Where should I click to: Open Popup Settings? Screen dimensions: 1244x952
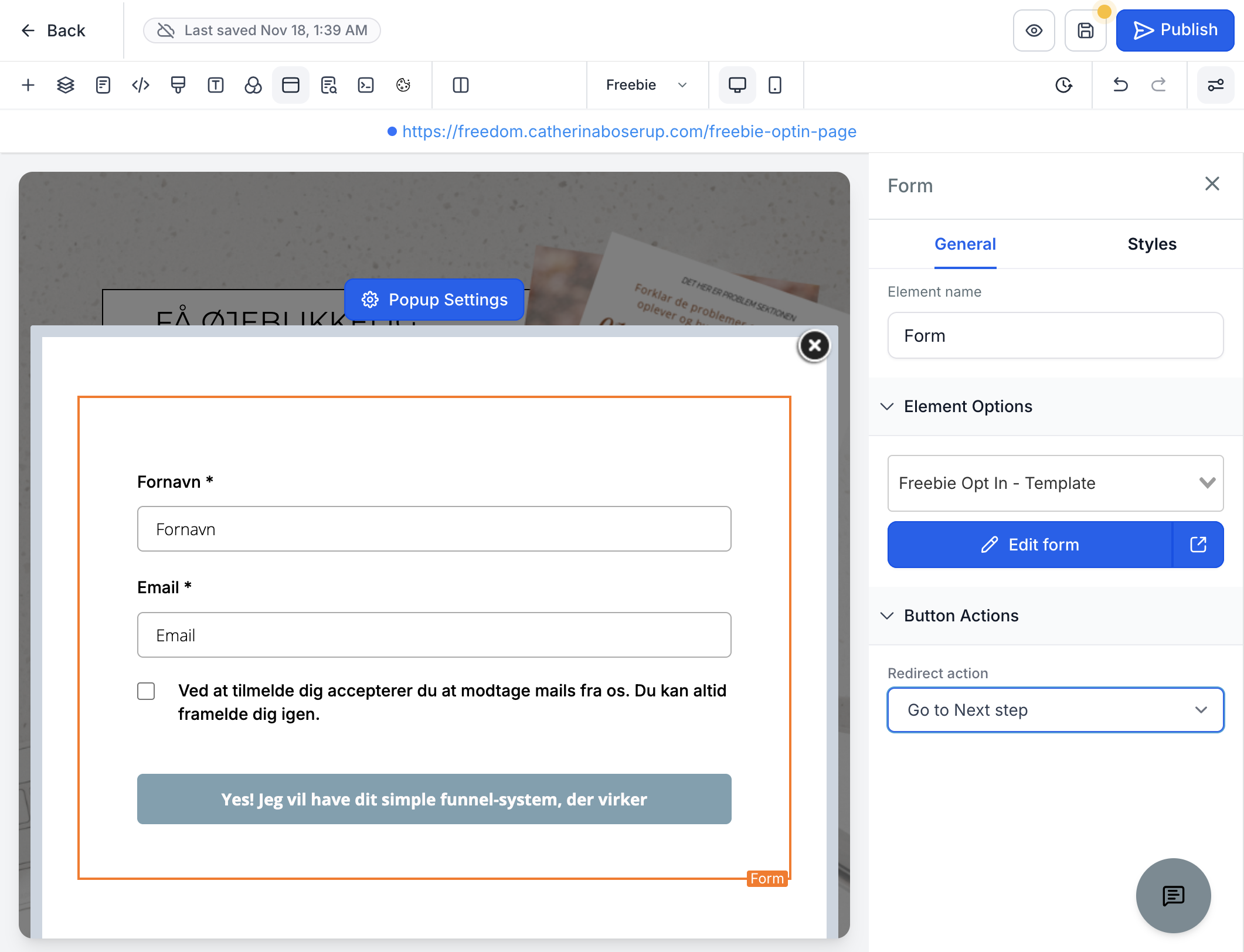tap(434, 300)
